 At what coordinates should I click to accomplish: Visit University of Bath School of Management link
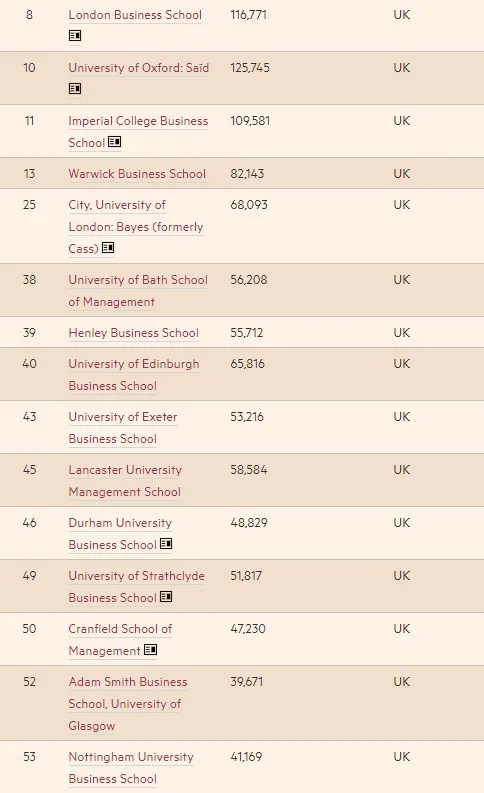click(x=138, y=291)
